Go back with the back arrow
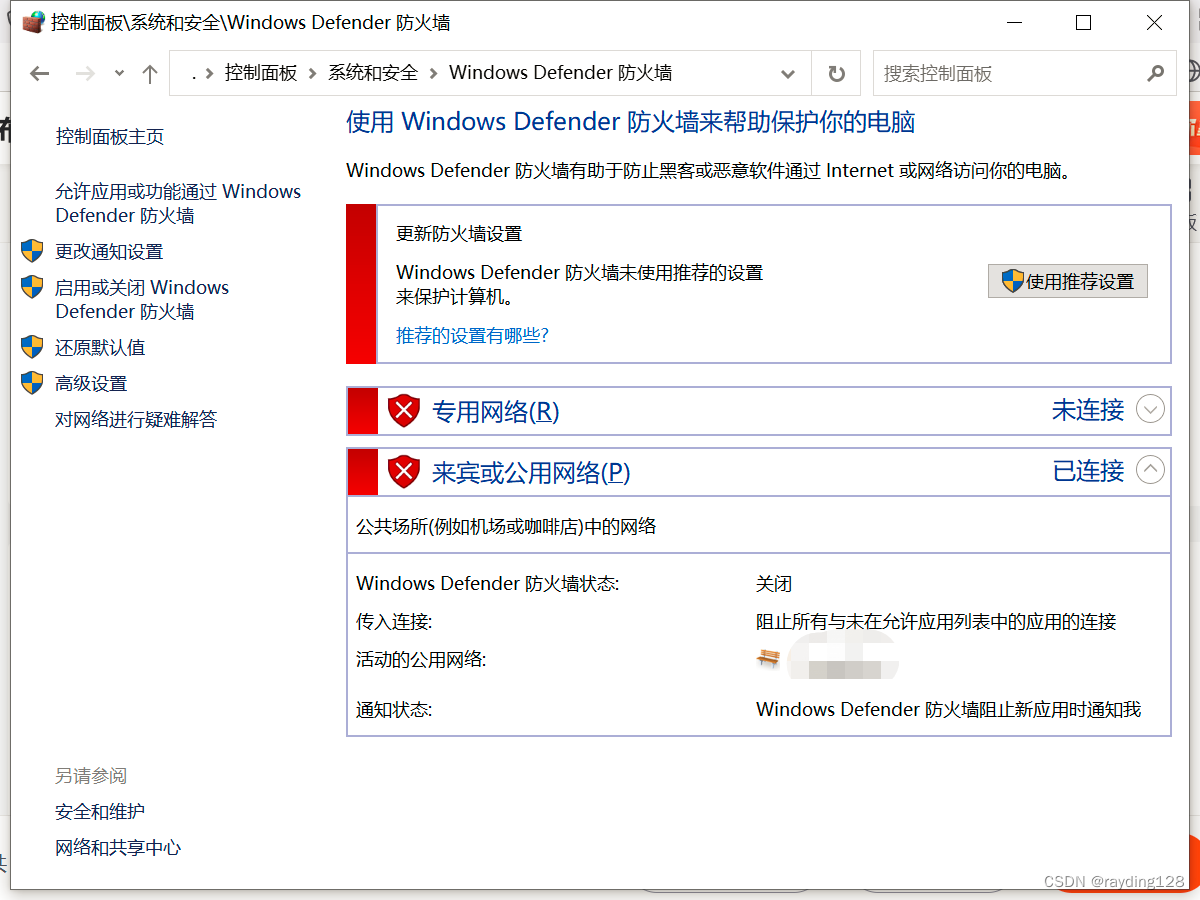Image resolution: width=1200 pixels, height=900 pixels. click(x=40, y=73)
